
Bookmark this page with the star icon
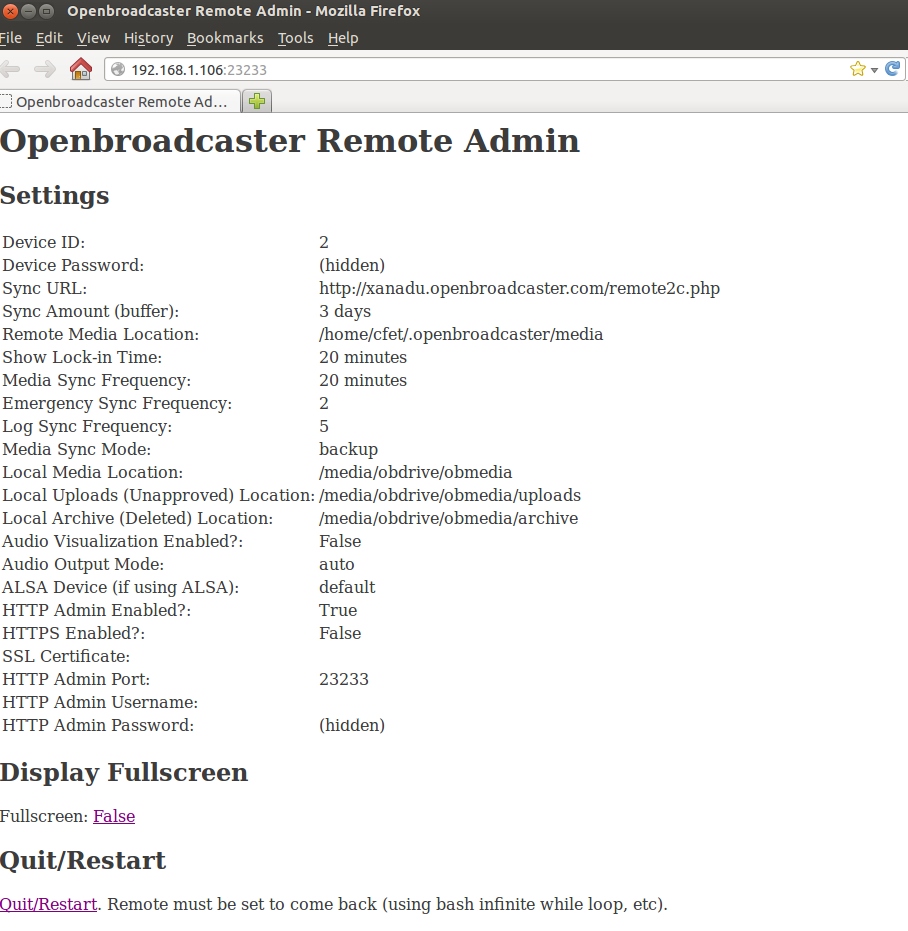click(x=858, y=69)
